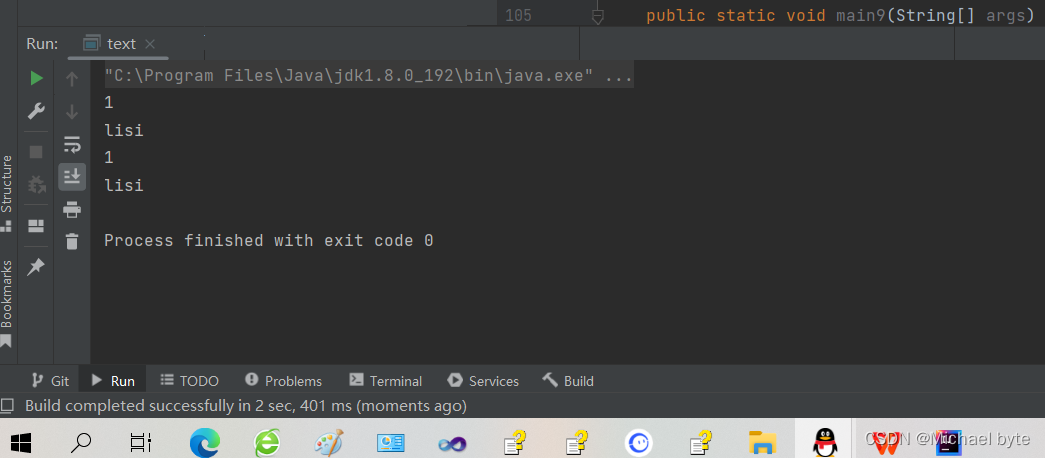Viewport: 1045px width, 458px height.
Task: Open the Git tool window
Action: 51,381
